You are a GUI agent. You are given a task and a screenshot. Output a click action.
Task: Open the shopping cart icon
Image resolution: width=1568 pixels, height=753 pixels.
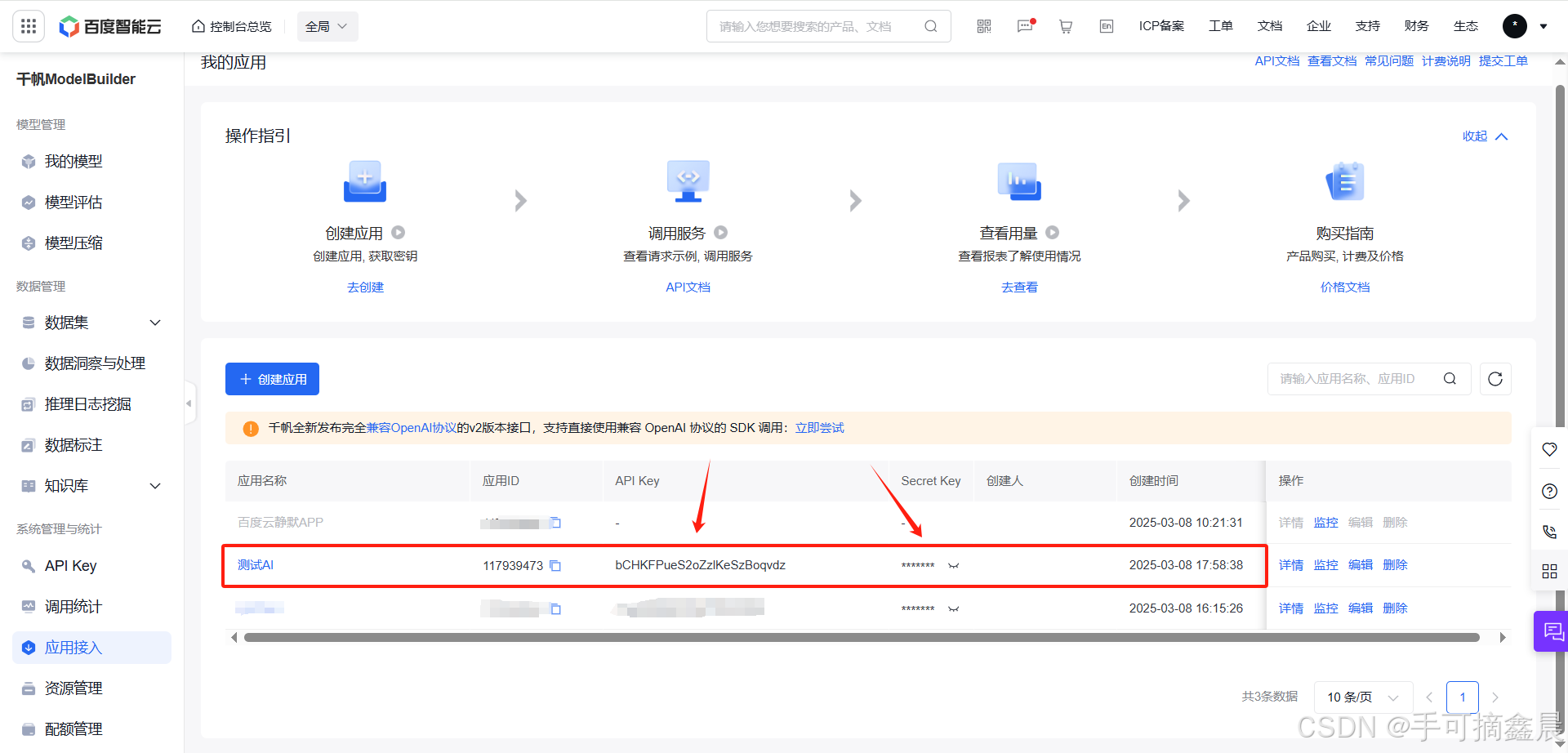pyautogui.click(x=1066, y=26)
